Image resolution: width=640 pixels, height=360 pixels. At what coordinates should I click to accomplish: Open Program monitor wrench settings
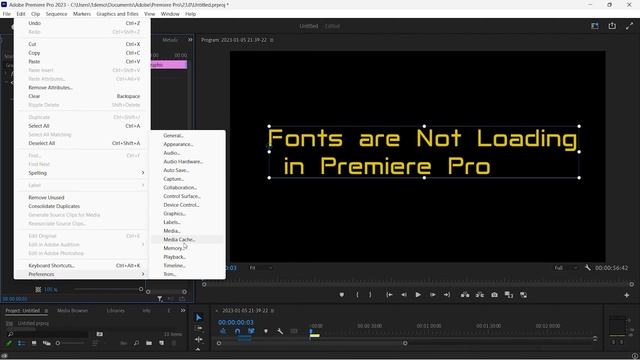tap(588, 268)
